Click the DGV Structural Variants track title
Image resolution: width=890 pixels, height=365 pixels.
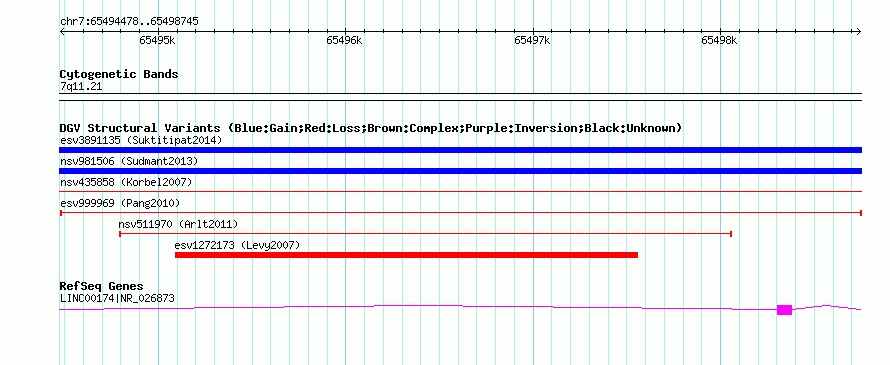371,128
